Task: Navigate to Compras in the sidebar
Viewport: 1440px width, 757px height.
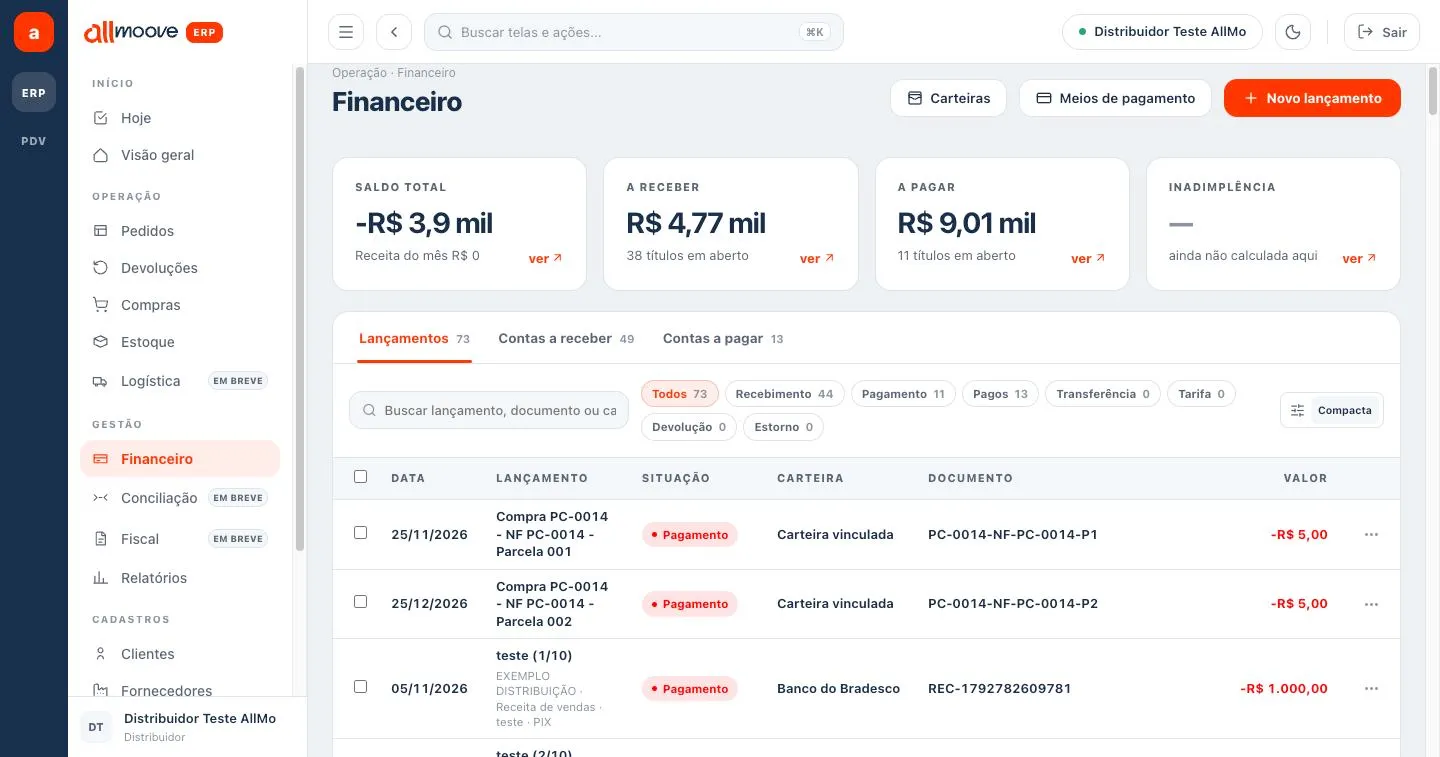Action: [180, 305]
